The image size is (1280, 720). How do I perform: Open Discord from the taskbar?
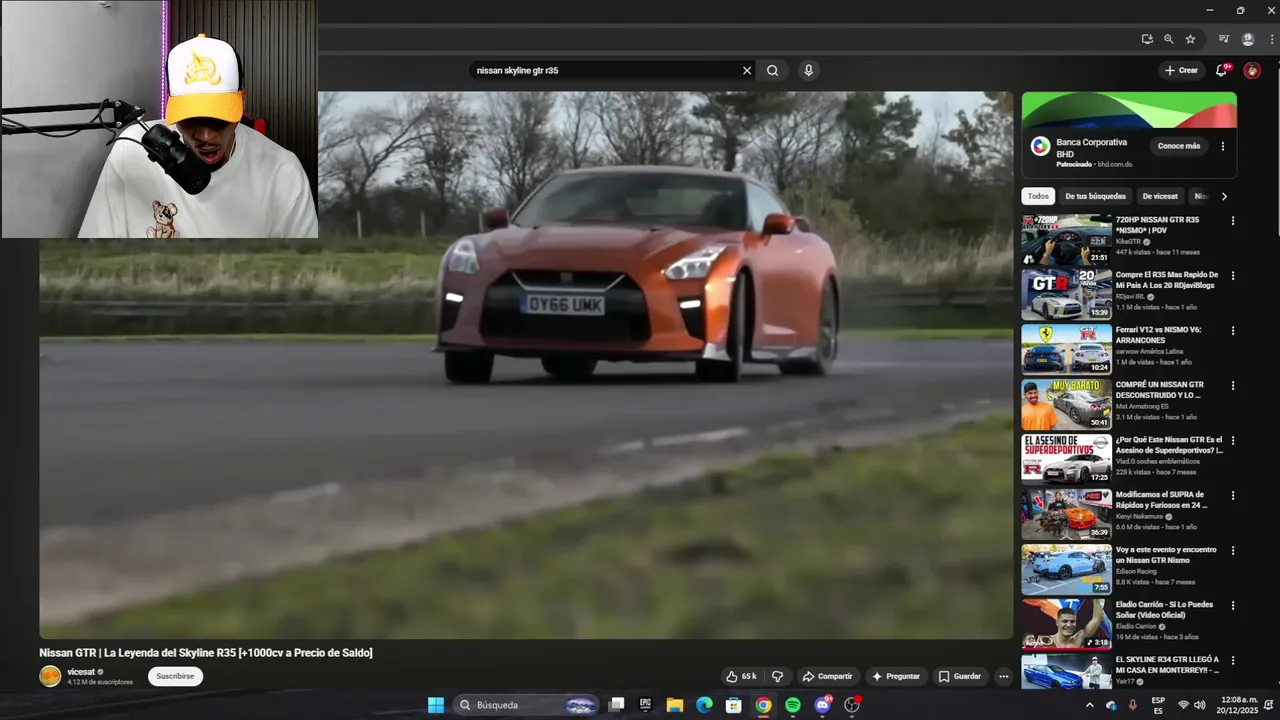[x=823, y=705]
